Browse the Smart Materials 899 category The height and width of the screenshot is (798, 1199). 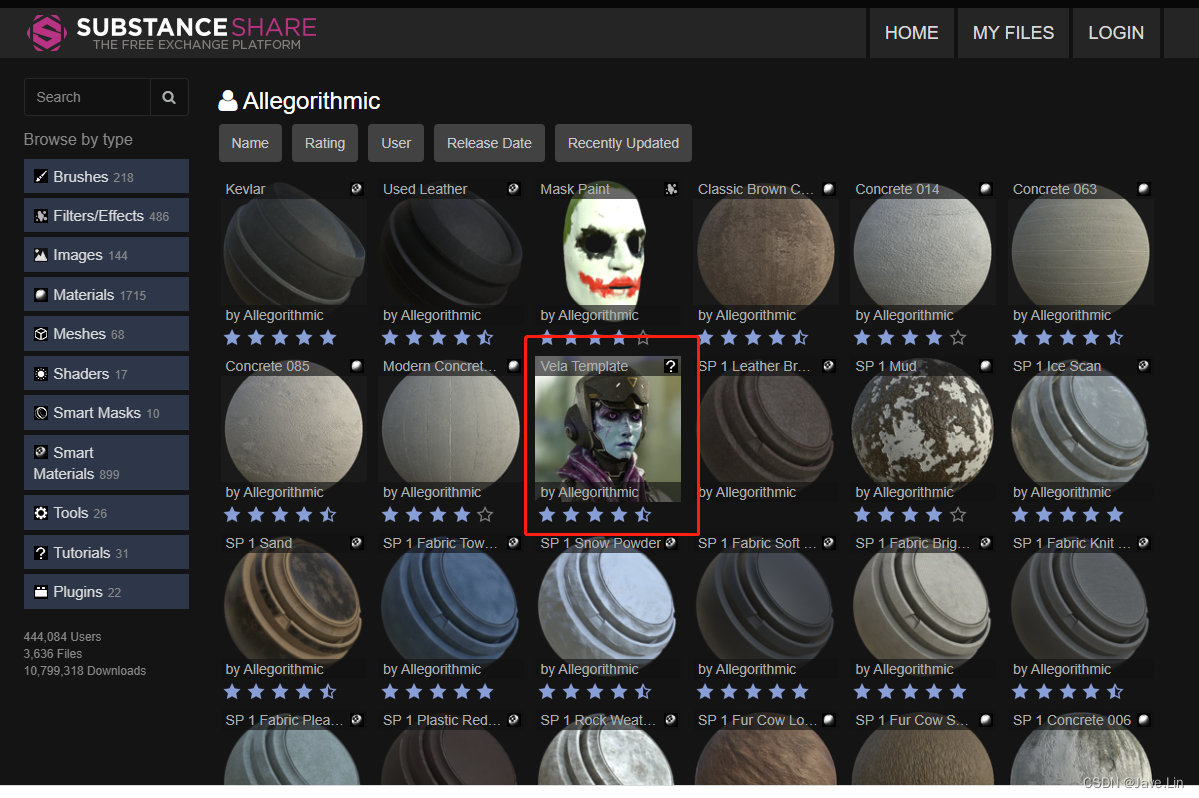click(x=106, y=462)
